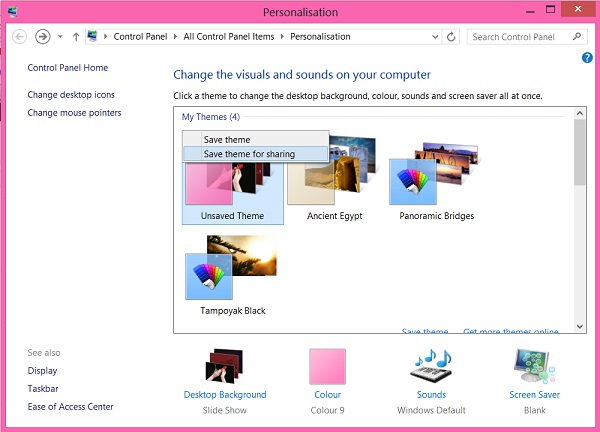Click the Desktop Background link

(x=225, y=395)
